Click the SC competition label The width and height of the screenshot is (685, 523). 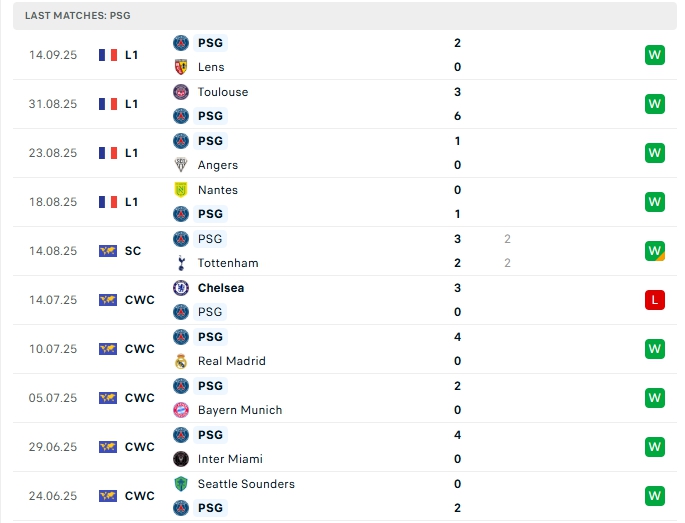pos(133,251)
